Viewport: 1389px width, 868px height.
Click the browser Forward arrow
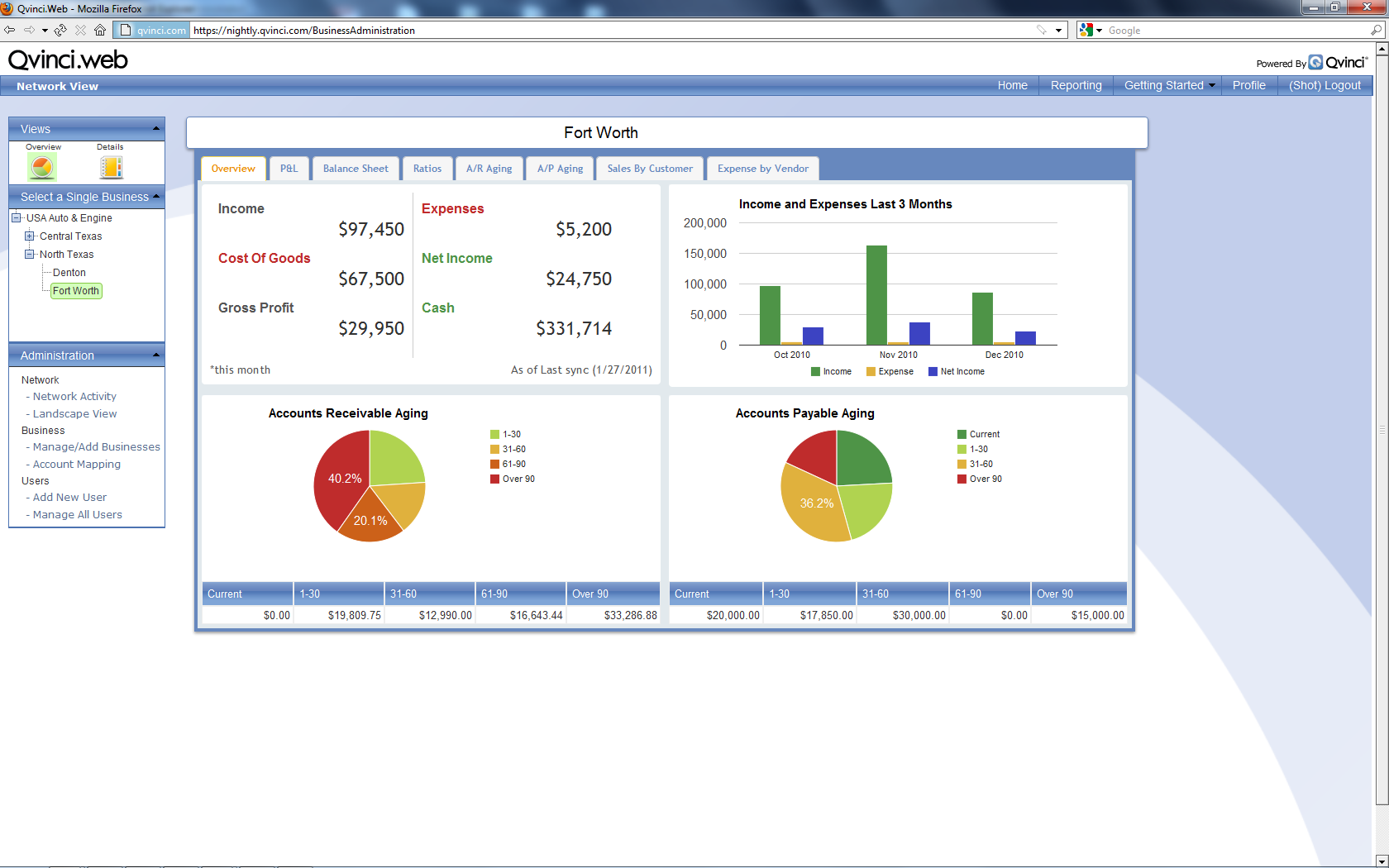[x=29, y=30]
